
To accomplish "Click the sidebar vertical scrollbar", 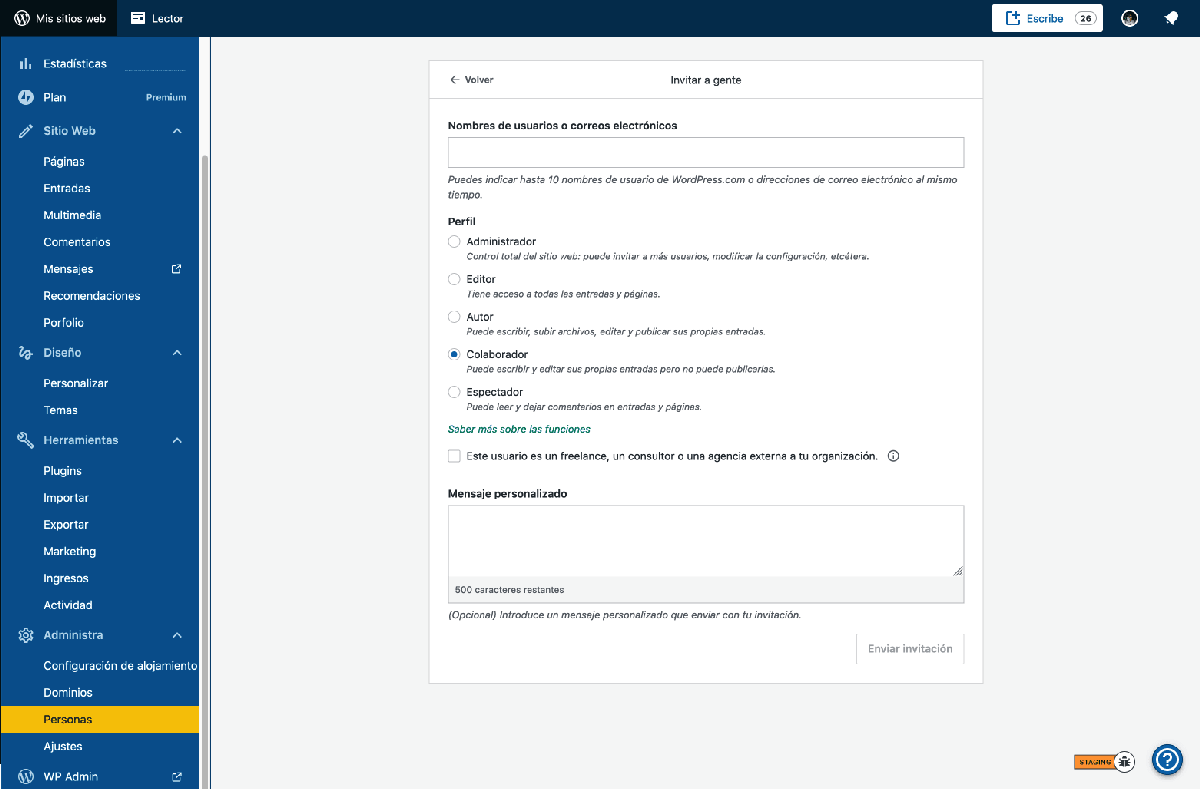I will pos(205,450).
